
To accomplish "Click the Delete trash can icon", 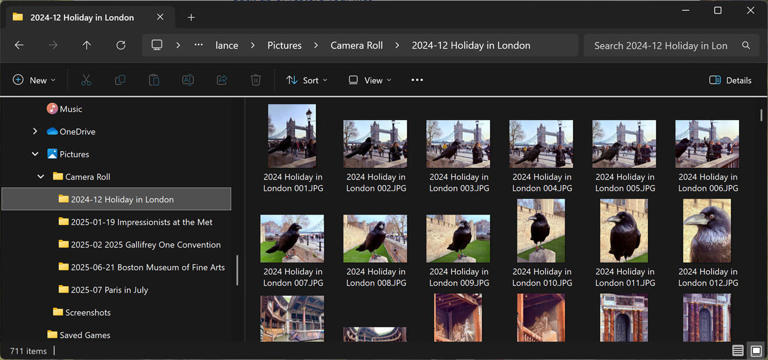I will tap(255, 80).
